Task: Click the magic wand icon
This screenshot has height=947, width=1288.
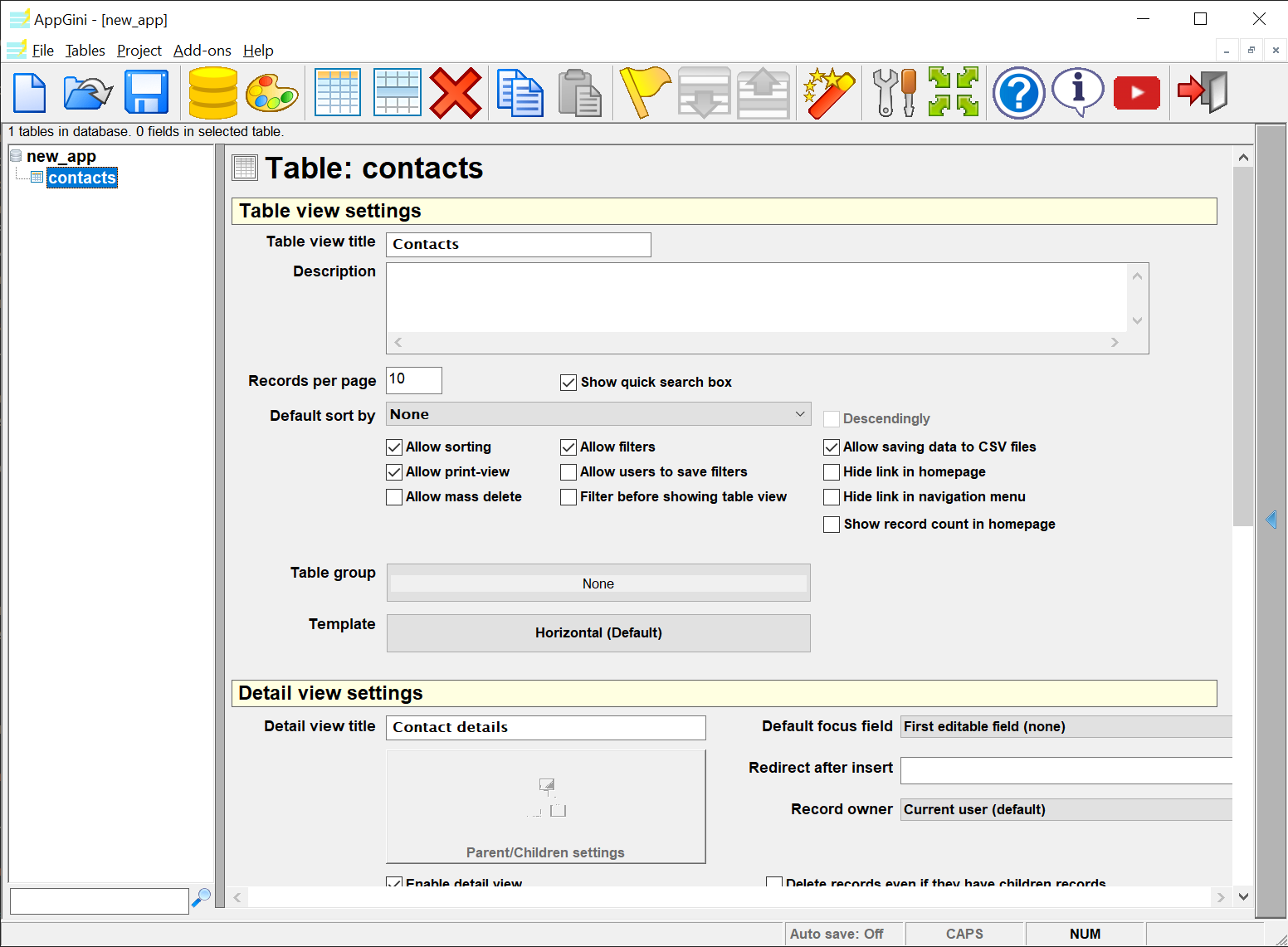Action: (828, 92)
